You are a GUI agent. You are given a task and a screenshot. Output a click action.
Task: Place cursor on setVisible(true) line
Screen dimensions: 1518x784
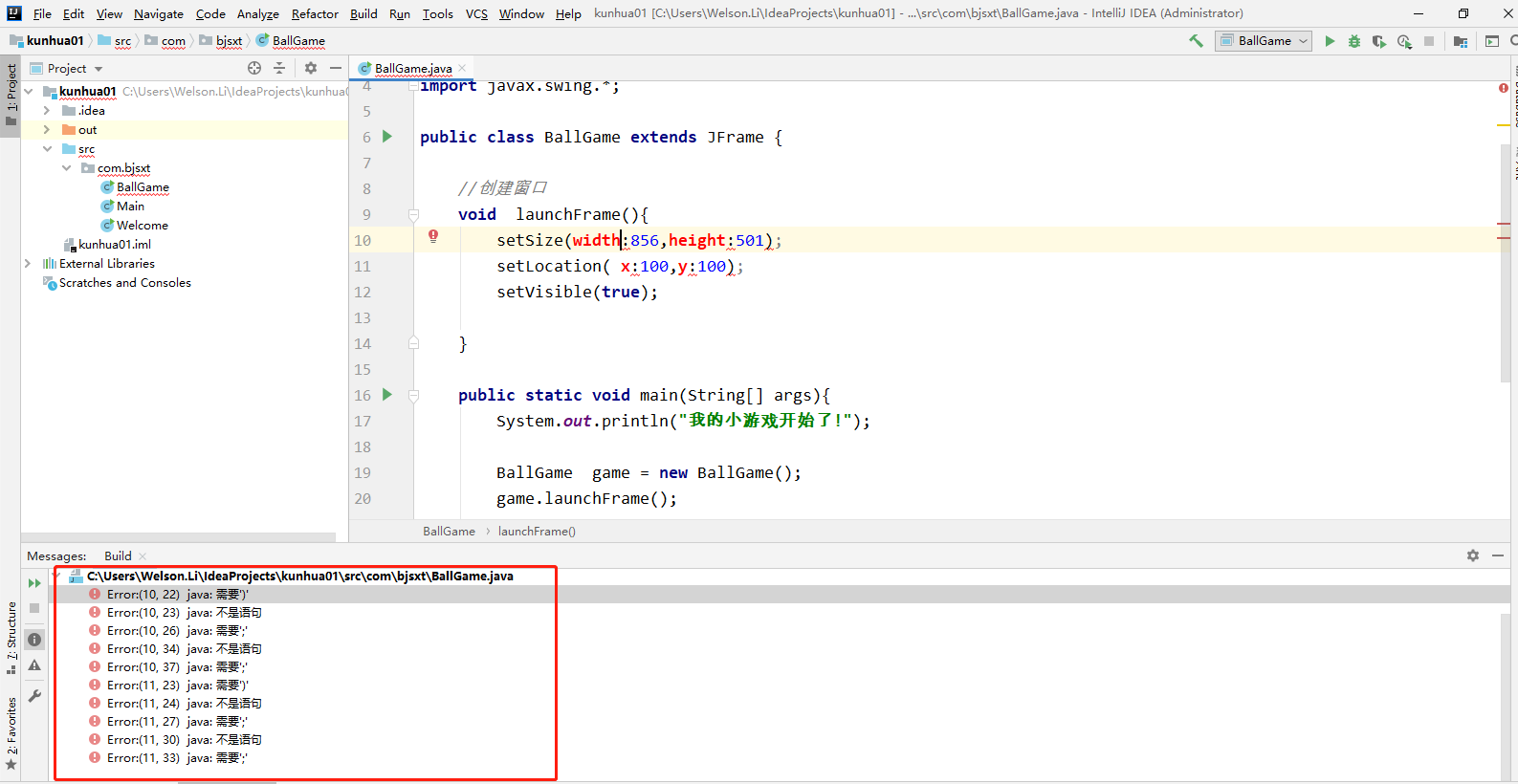click(577, 293)
